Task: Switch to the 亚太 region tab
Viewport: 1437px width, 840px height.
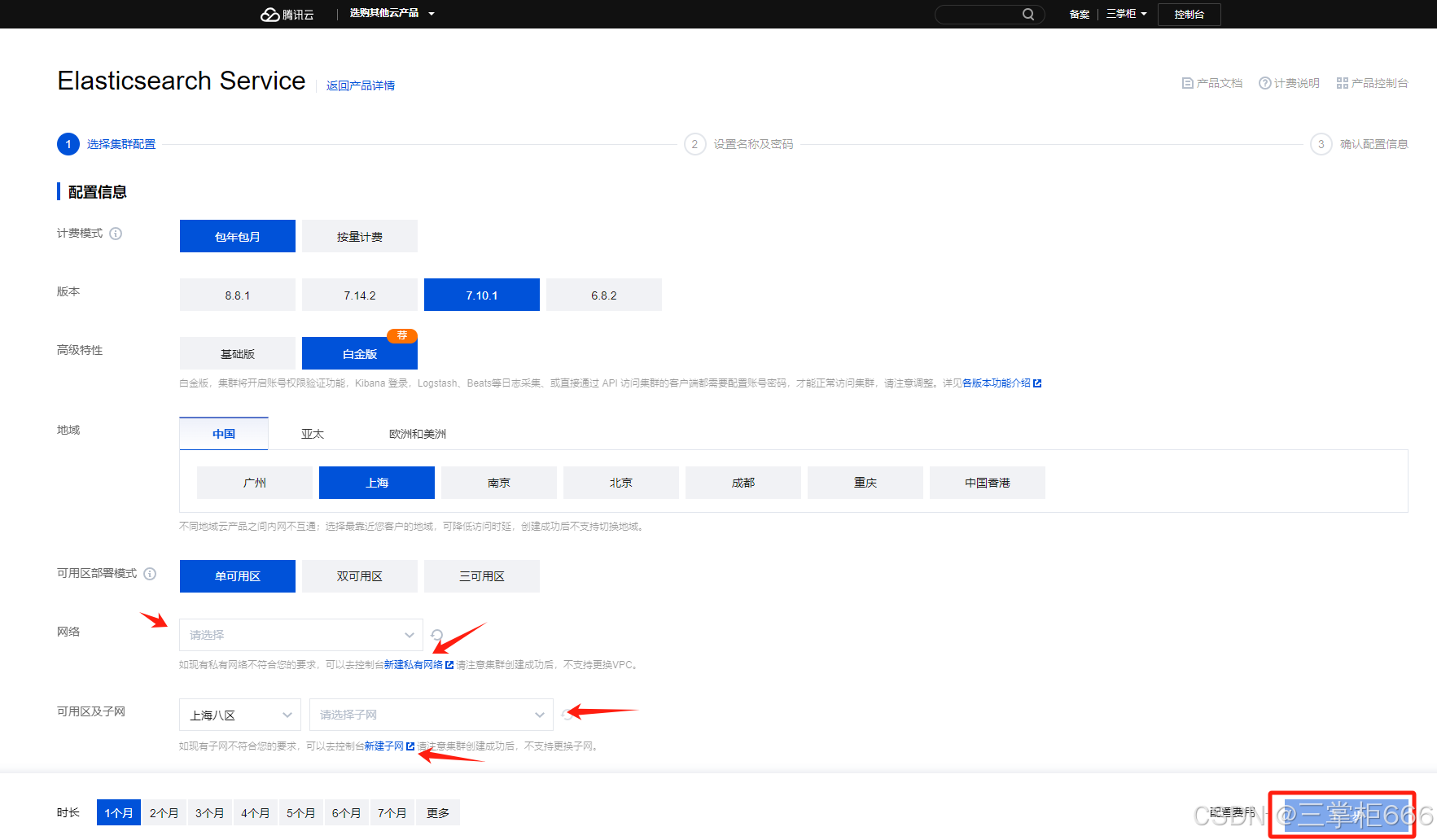Action: click(x=313, y=433)
